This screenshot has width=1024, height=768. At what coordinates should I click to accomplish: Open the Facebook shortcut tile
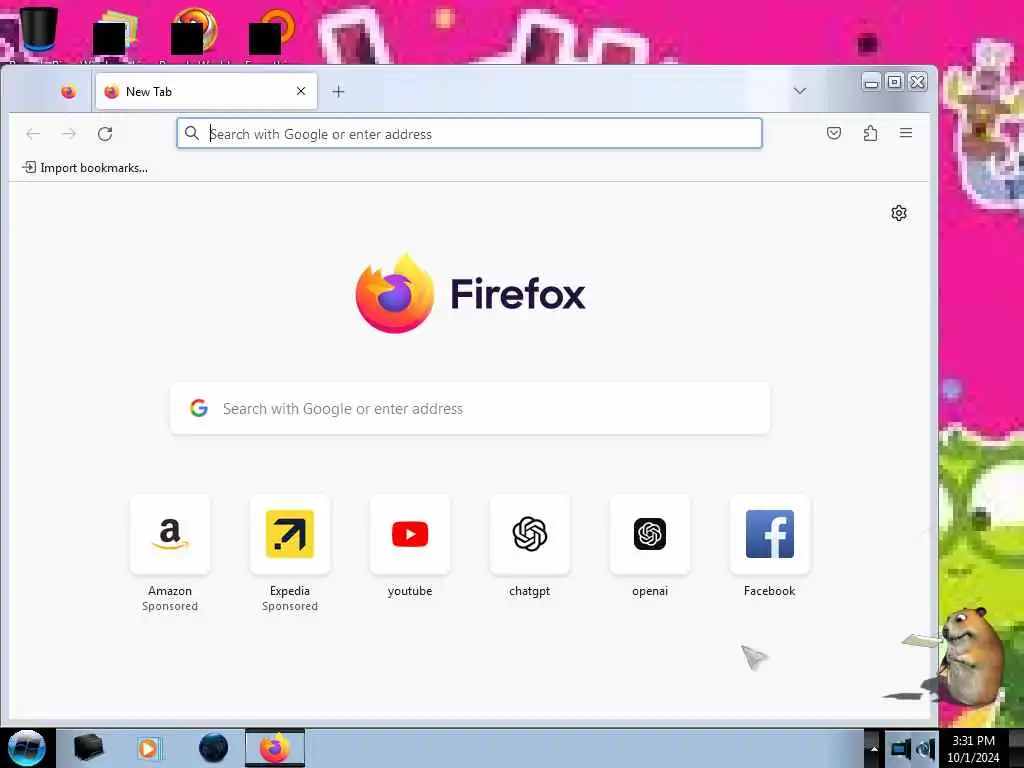770,534
